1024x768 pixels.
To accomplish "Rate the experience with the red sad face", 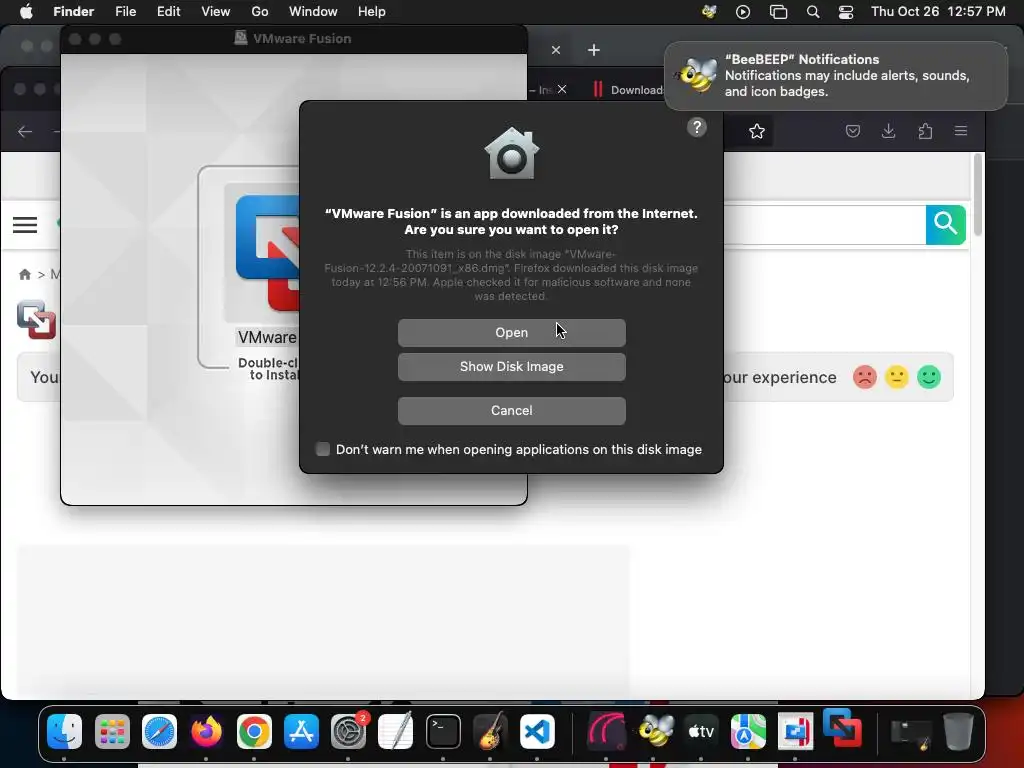I will click(x=865, y=377).
